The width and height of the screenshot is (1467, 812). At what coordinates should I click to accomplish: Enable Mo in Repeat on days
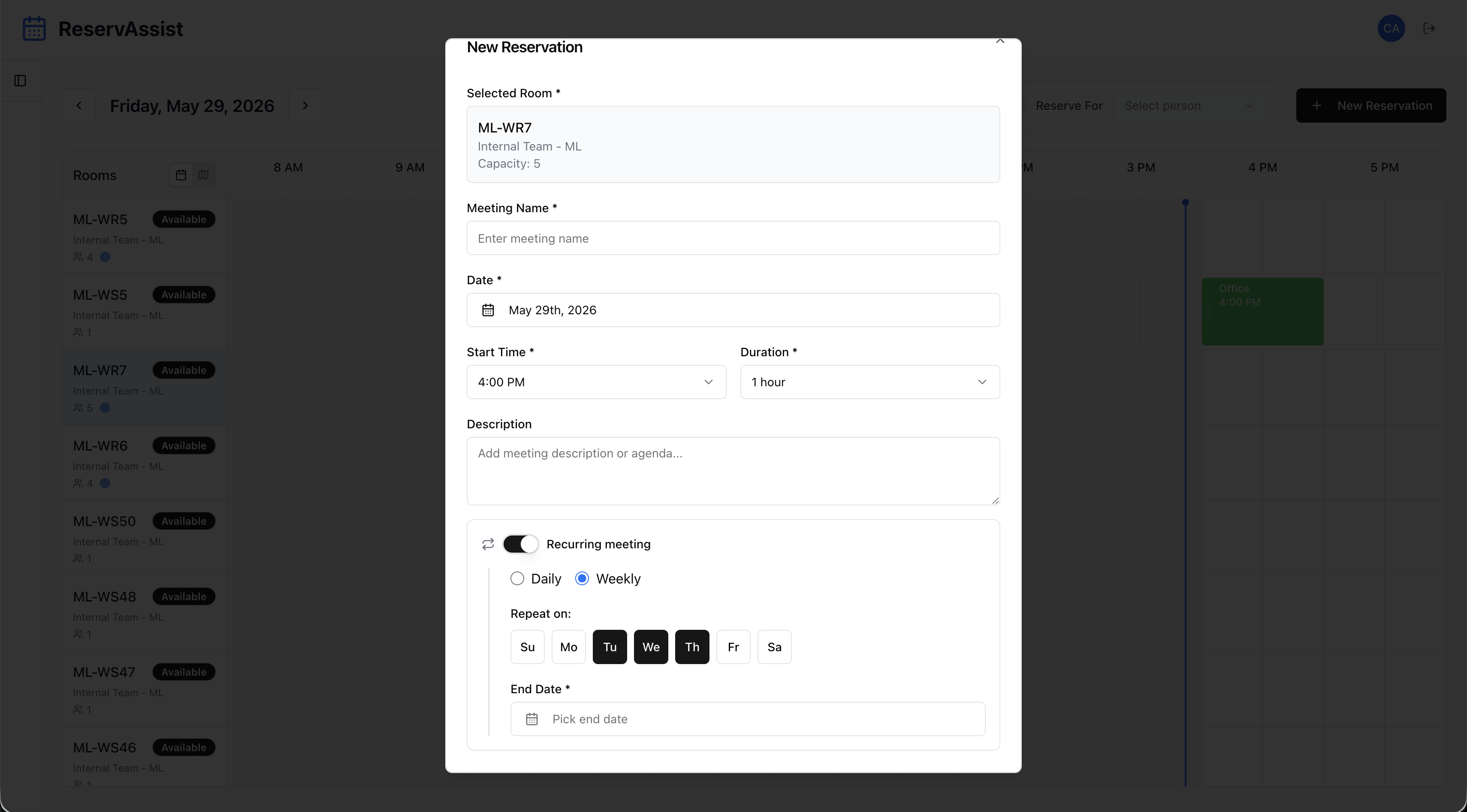pos(568,647)
